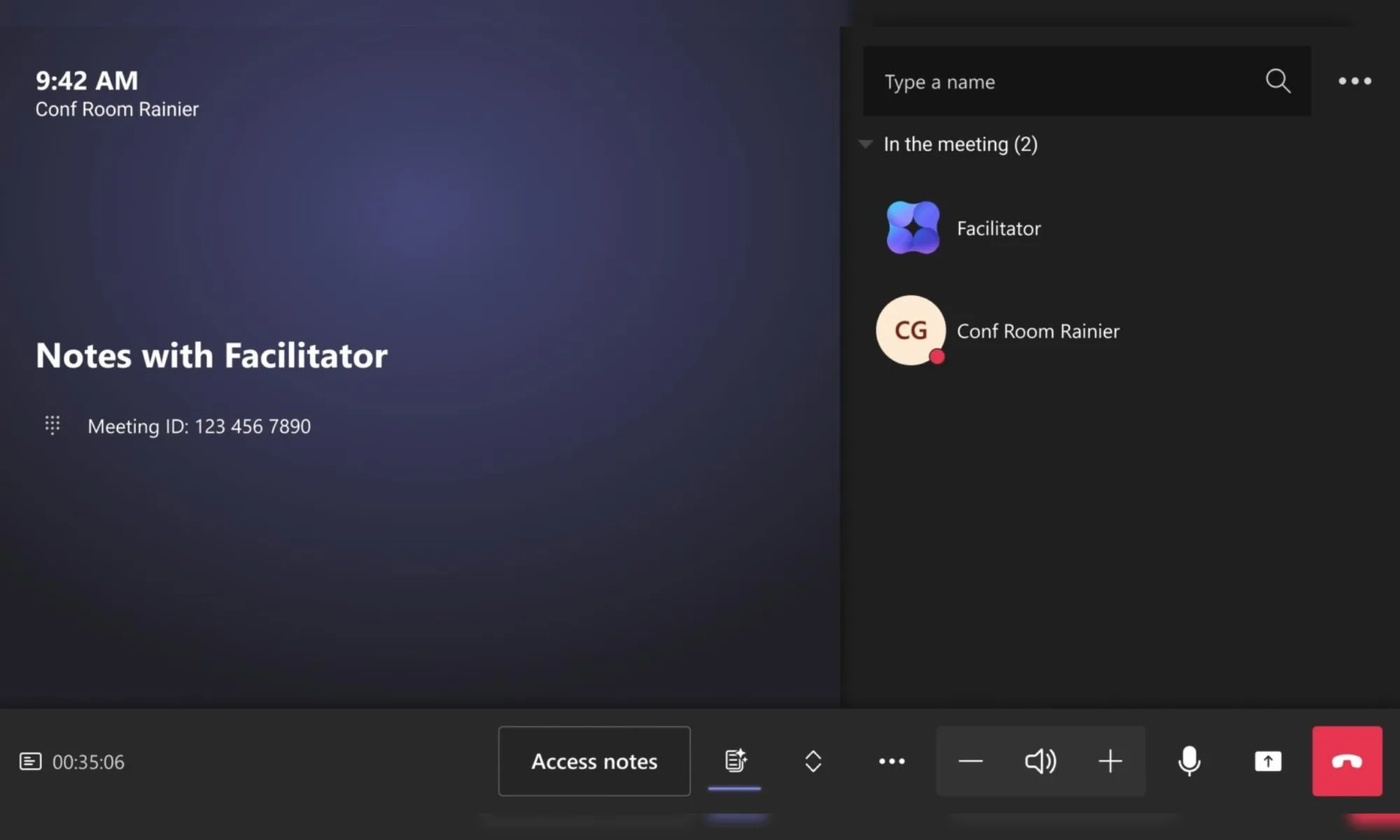Mute the microphone
Image resolution: width=1400 pixels, height=840 pixels.
1189,761
